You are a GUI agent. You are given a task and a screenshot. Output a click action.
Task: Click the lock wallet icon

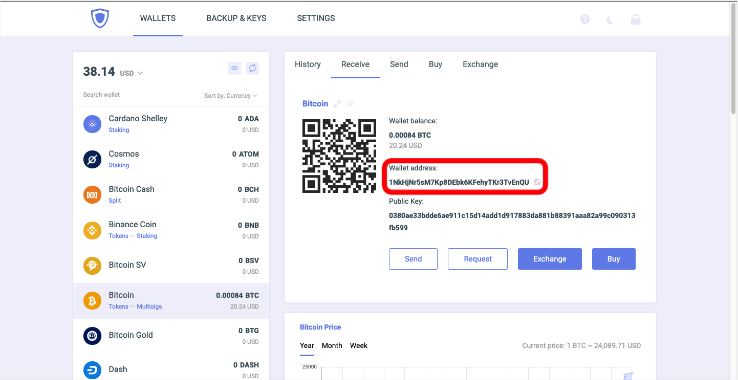point(636,19)
